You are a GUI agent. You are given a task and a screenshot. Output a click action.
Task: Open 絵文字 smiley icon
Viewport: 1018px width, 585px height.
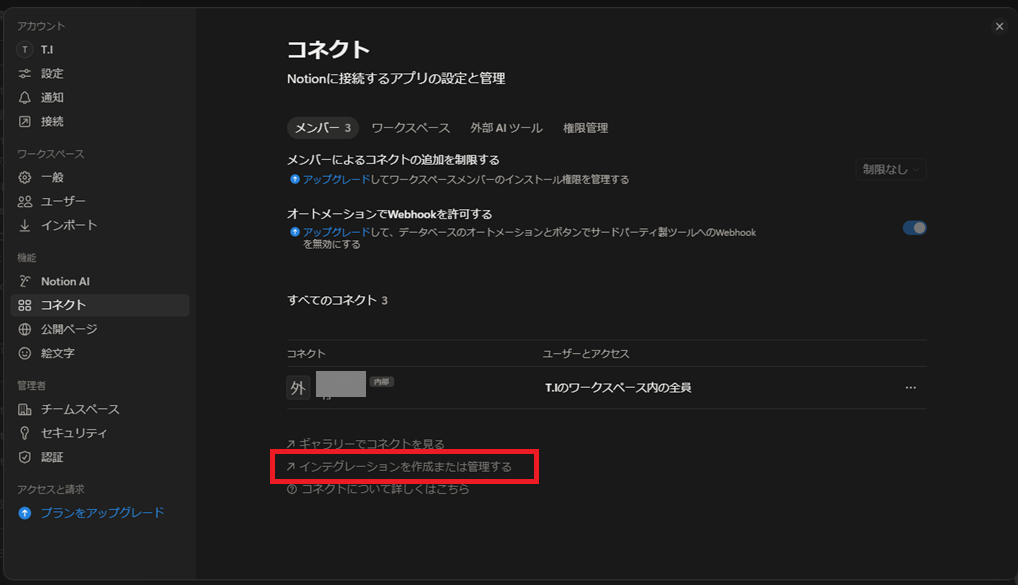[x=25, y=354]
